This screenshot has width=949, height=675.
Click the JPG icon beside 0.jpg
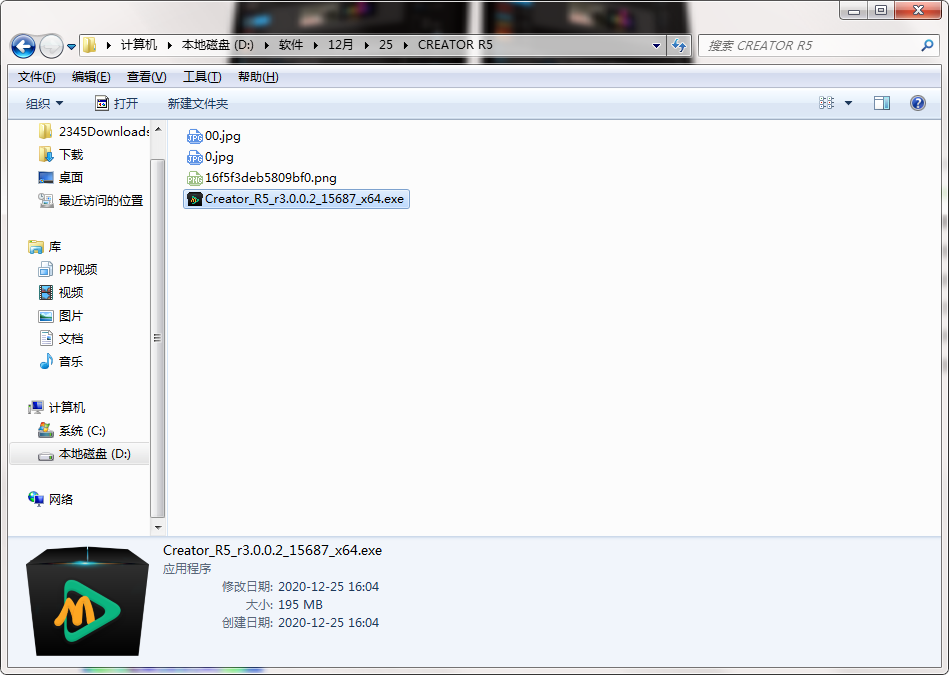coord(194,157)
